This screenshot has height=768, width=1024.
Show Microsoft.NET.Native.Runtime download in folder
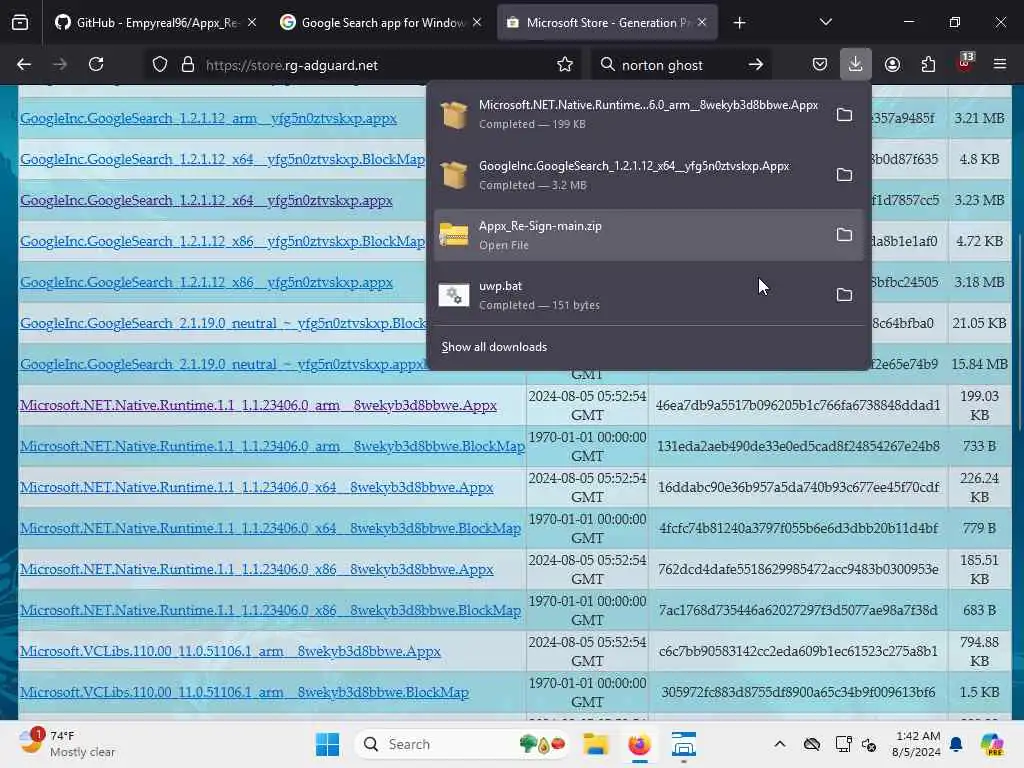pos(844,115)
